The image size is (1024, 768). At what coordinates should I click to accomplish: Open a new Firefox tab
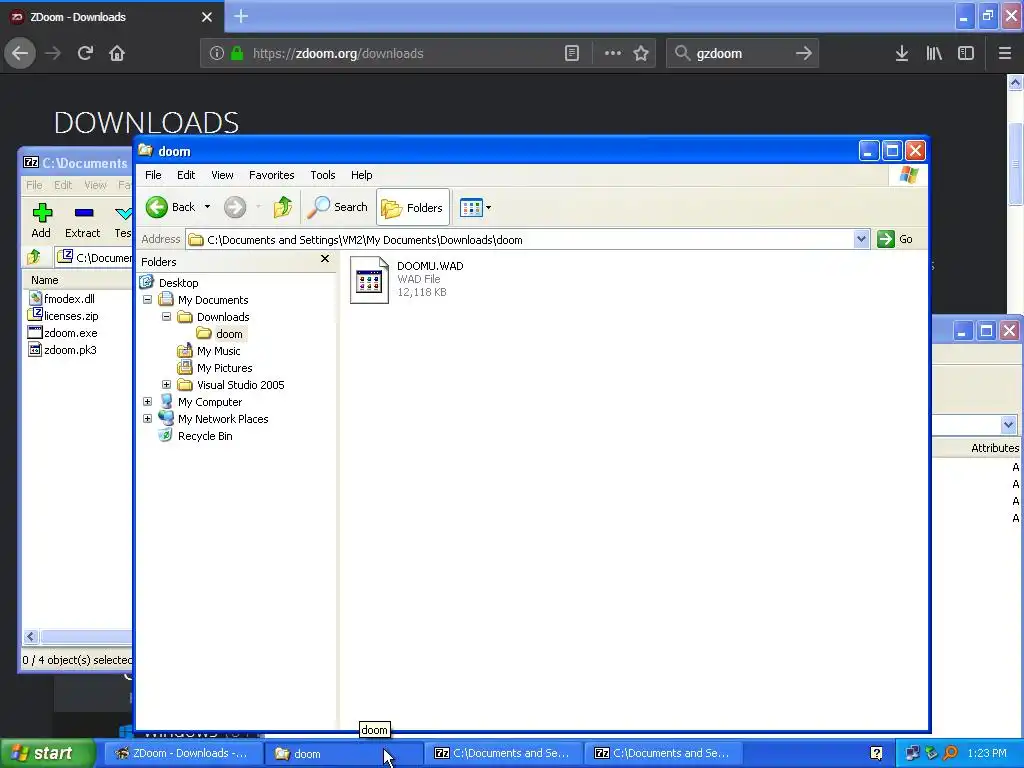[241, 16]
